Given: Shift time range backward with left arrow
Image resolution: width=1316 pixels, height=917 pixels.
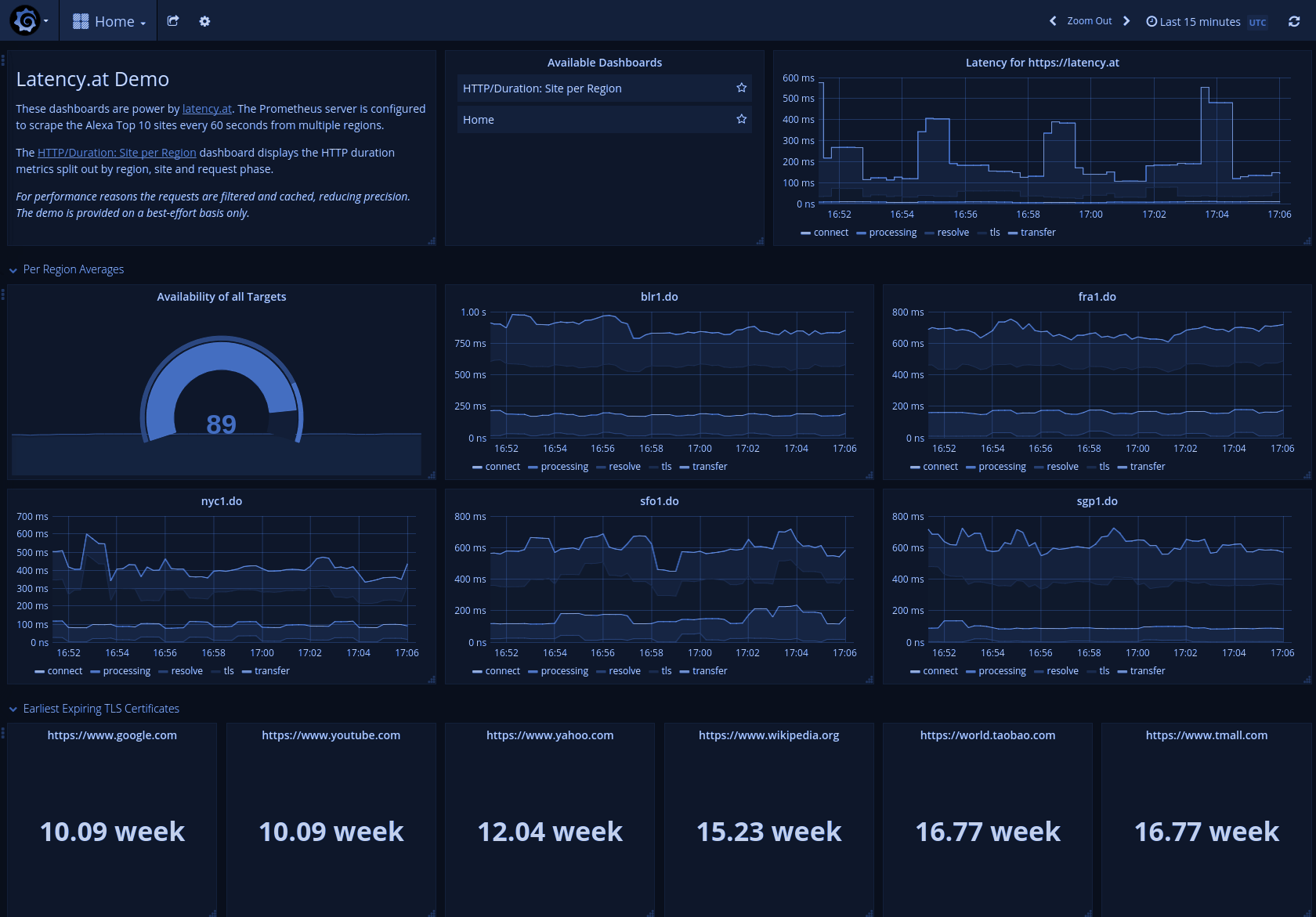Looking at the screenshot, I should [x=1053, y=21].
